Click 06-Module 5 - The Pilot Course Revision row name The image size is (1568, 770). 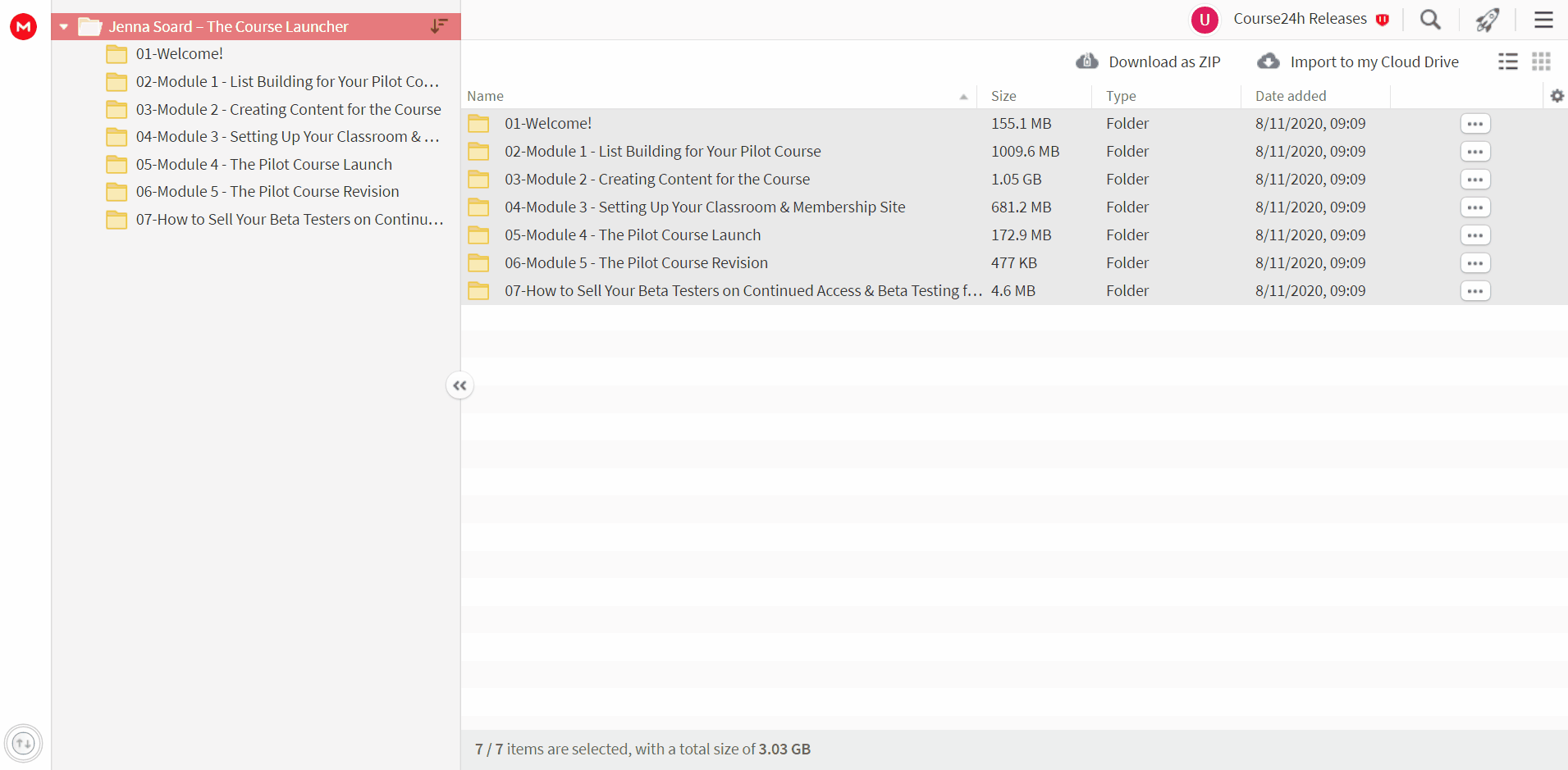[x=637, y=263]
